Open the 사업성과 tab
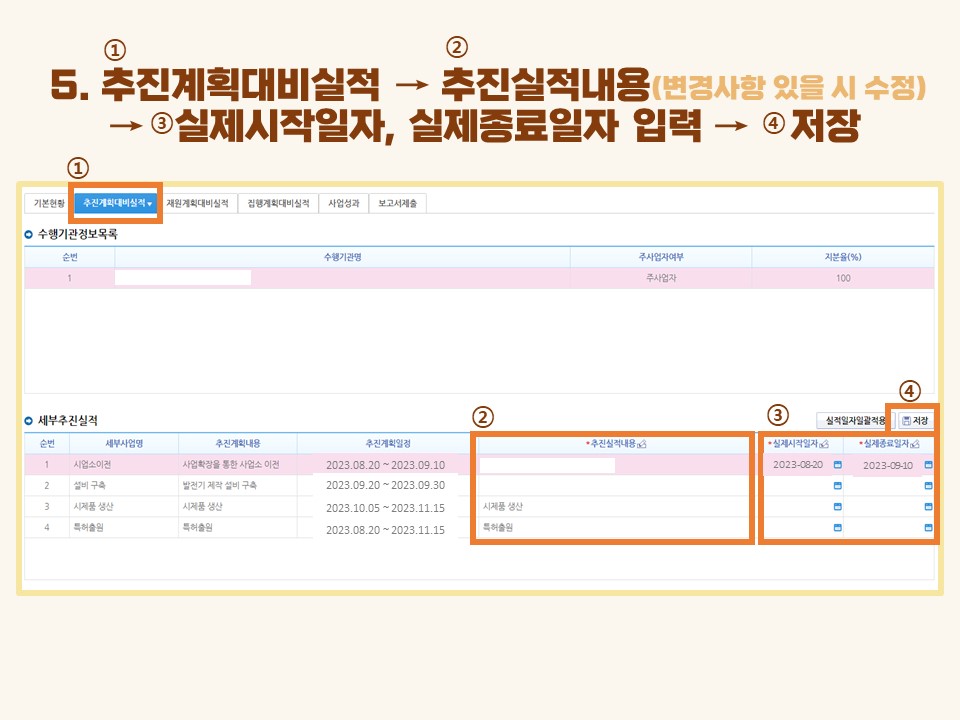Image resolution: width=960 pixels, height=720 pixels. click(343, 203)
